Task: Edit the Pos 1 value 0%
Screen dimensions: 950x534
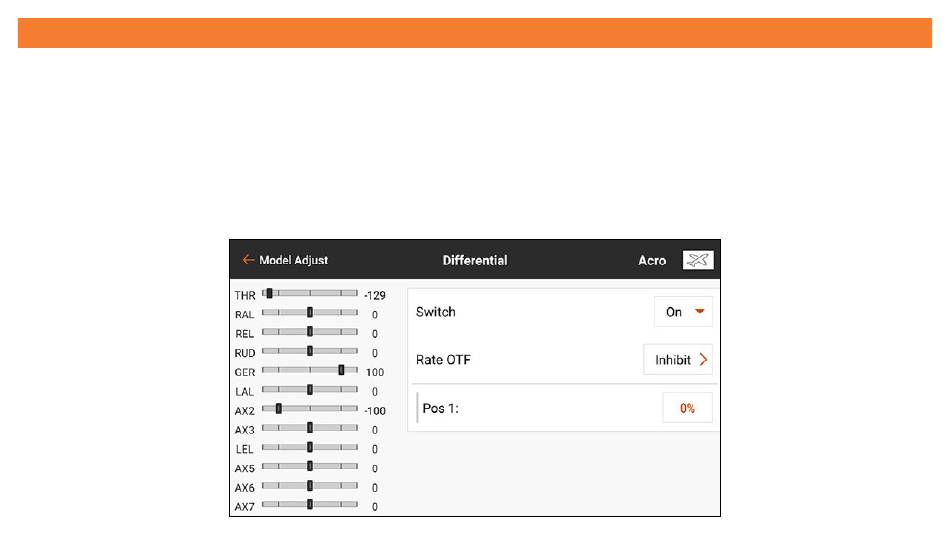Action: click(x=687, y=408)
